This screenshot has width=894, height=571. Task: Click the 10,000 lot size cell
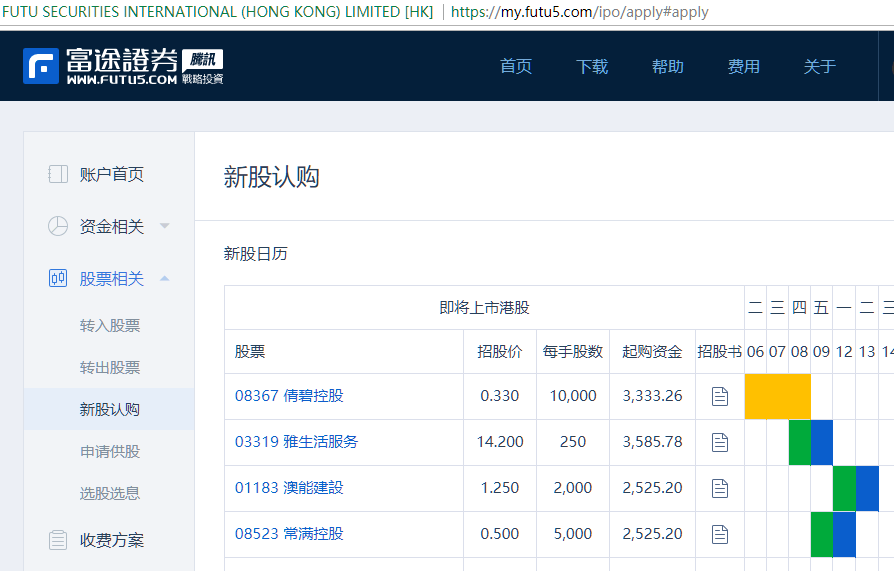572,396
